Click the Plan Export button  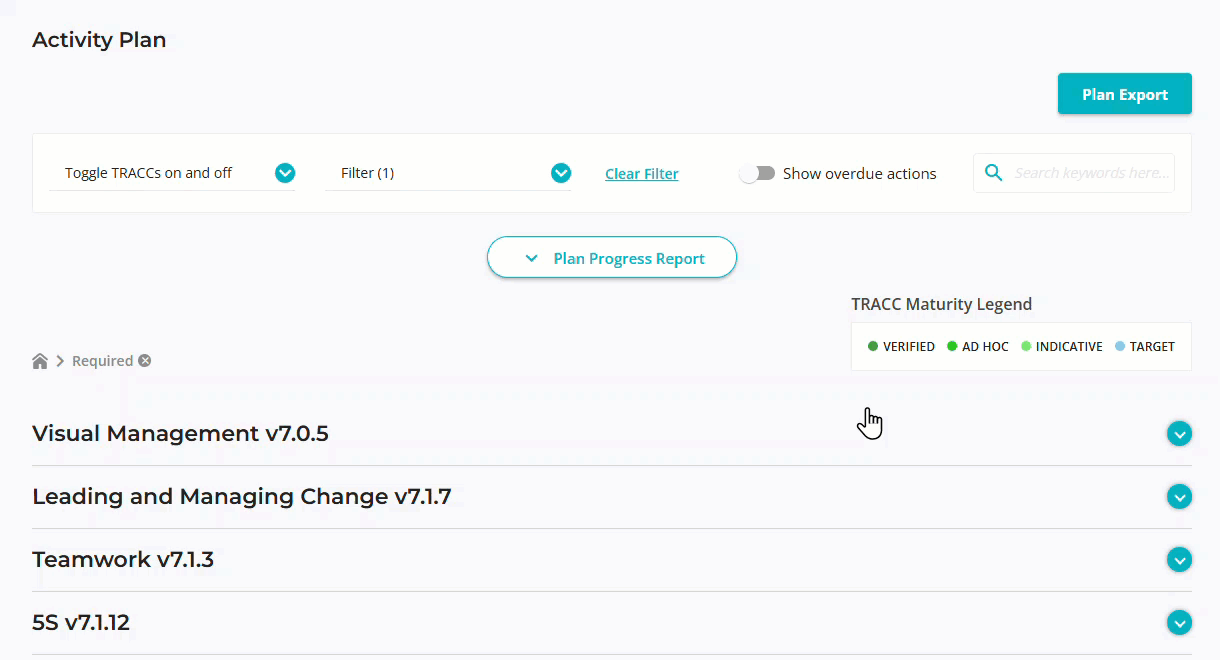1124,94
